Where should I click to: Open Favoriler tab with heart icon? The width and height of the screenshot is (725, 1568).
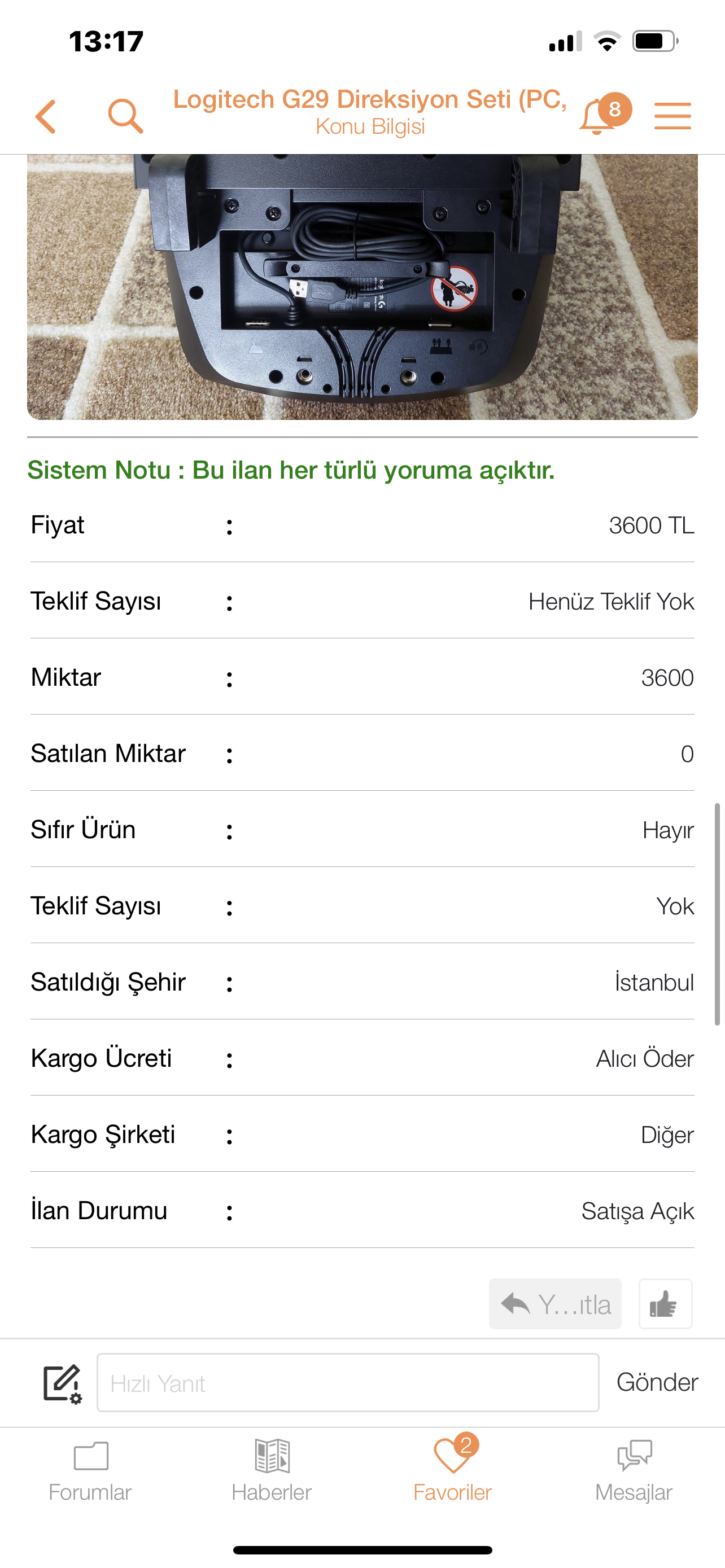click(x=452, y=1469)
